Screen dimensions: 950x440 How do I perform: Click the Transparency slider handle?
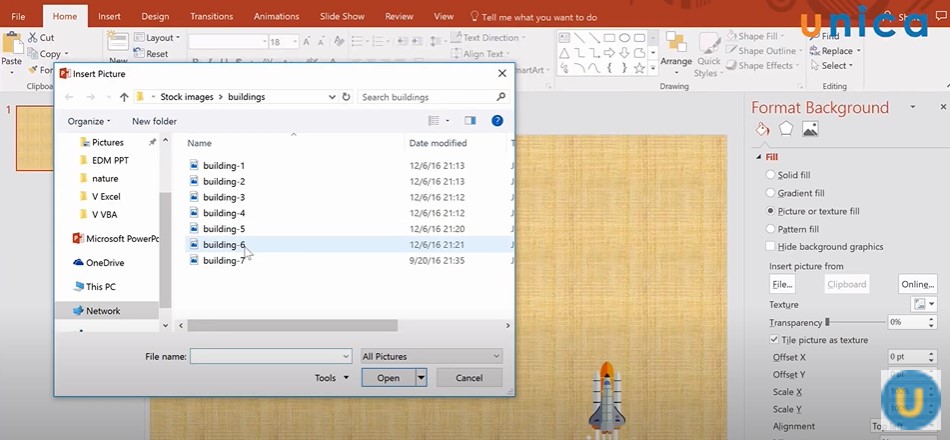(x=828, y=322)
